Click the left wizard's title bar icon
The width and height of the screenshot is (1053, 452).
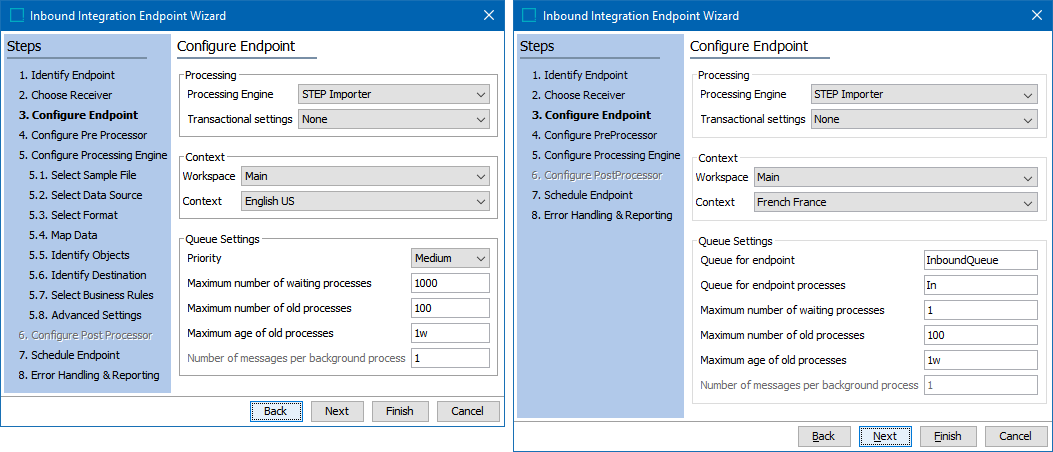18,15
